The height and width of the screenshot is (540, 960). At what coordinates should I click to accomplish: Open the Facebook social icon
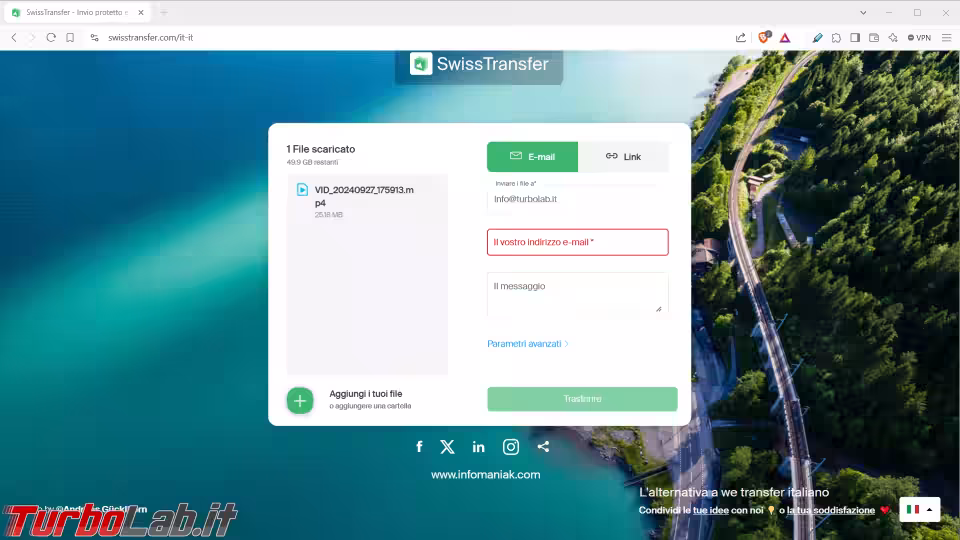coord(419,447)
